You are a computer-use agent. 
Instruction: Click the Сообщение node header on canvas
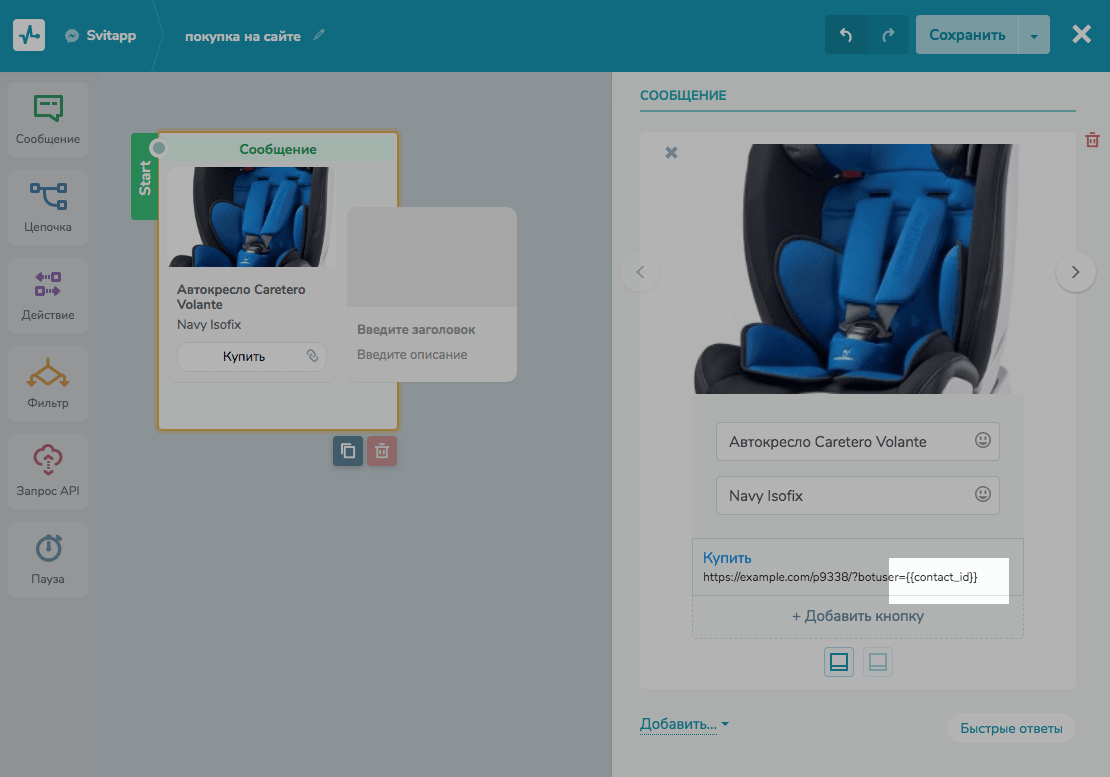pyautogui.click(x=278, y=149)
